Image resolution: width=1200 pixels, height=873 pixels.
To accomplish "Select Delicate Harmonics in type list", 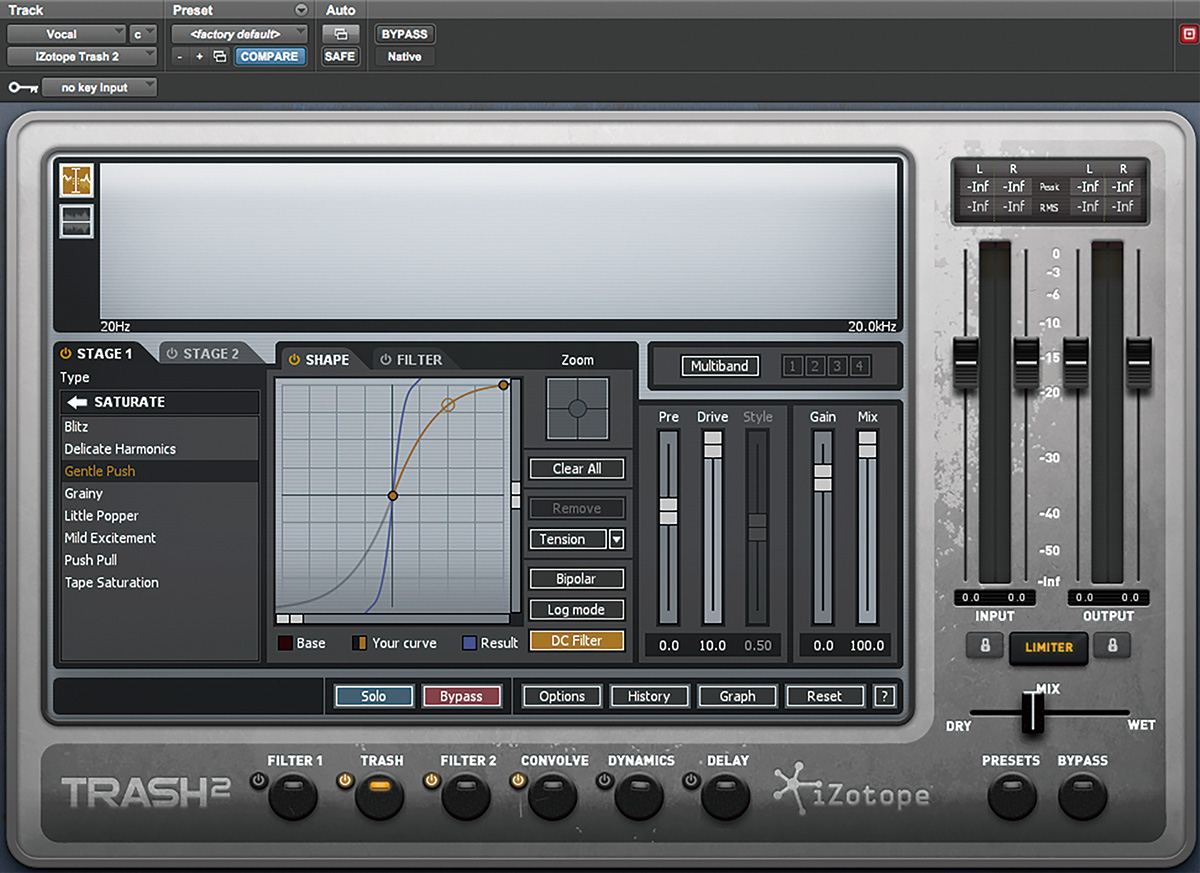I will (160, 449).
